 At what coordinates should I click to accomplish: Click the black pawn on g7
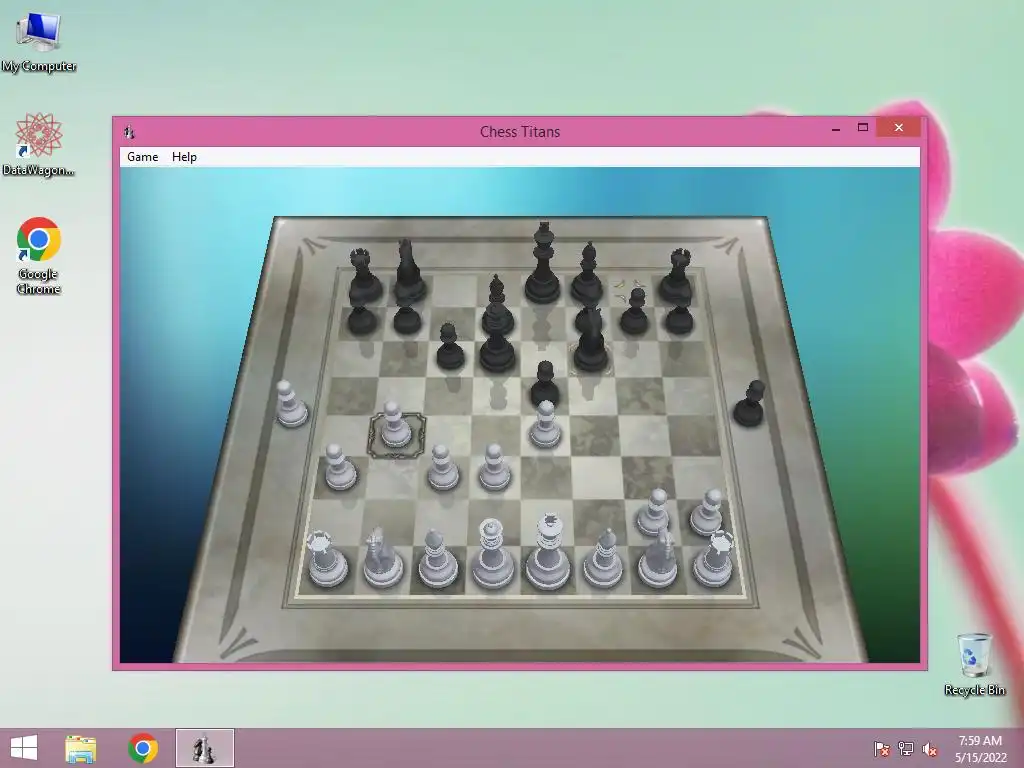(633, 312)
